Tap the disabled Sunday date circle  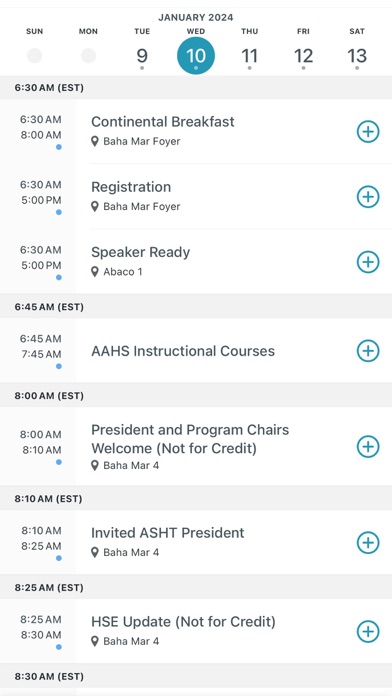[34, 56]
